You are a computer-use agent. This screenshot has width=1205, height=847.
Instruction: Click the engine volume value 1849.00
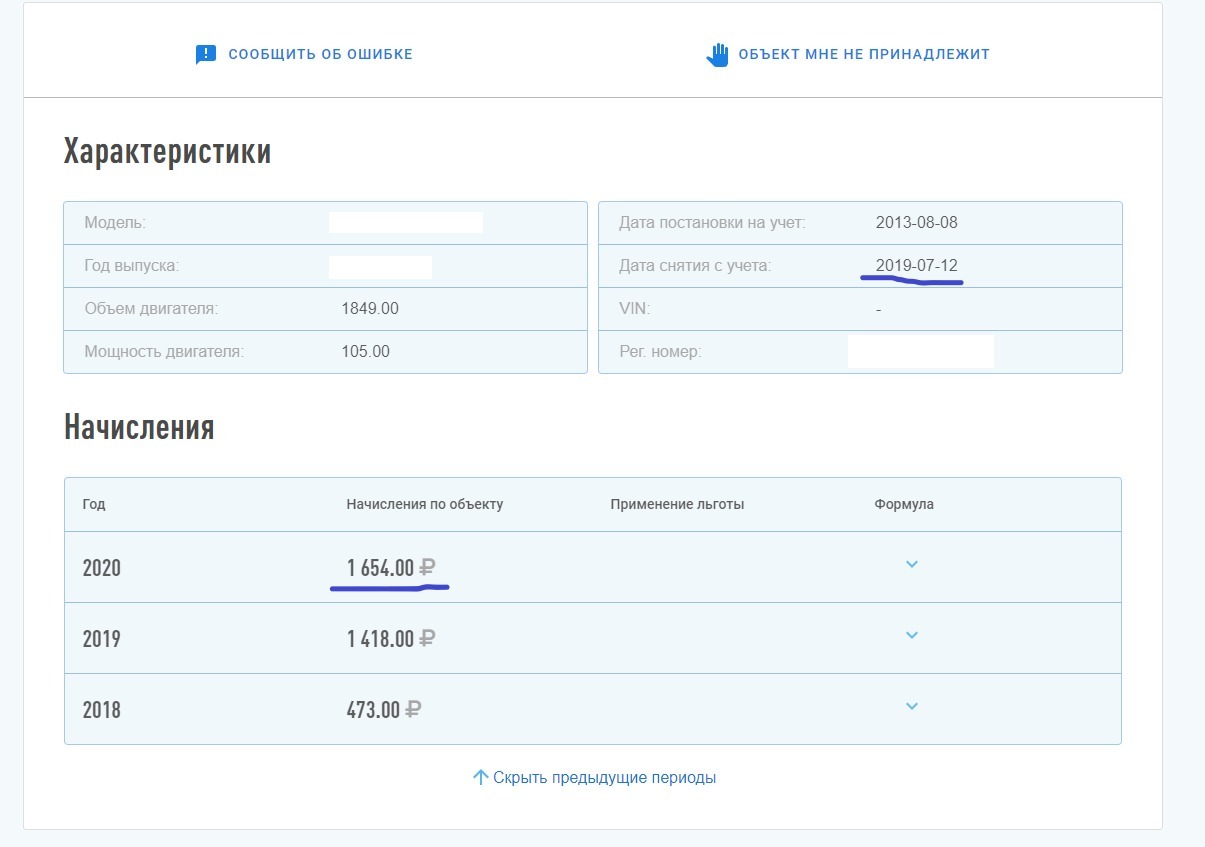click(x=370, y=309)
